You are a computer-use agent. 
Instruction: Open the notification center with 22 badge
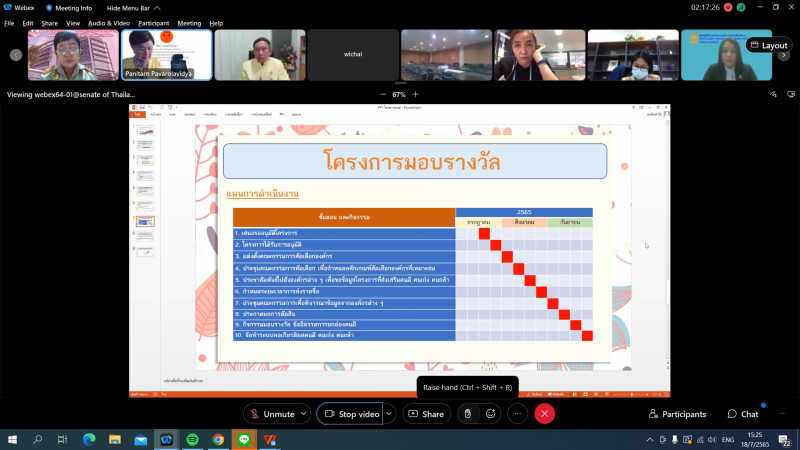[x=785, y=440]
